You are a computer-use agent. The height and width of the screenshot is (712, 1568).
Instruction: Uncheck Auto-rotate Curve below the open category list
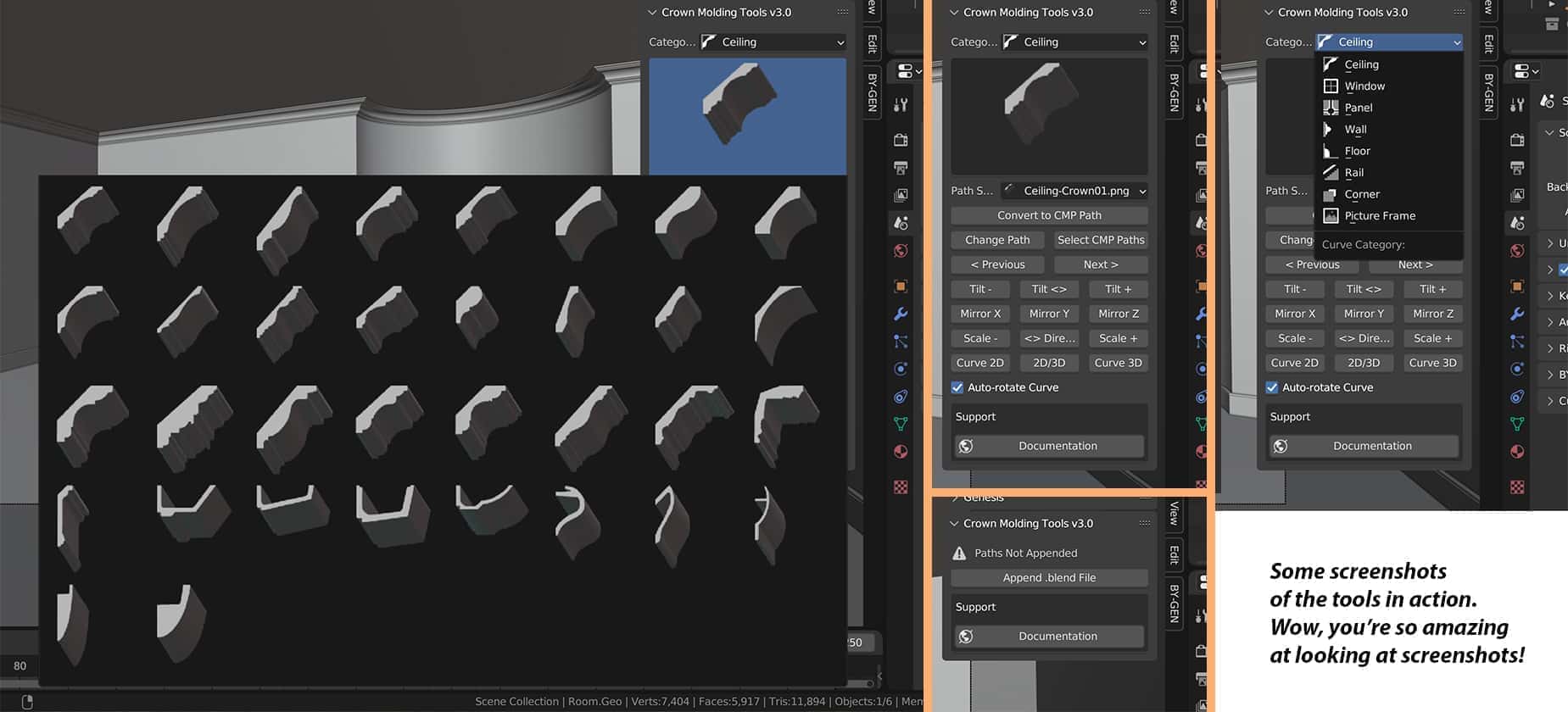pyautogui.click(x=1272, y=387)
